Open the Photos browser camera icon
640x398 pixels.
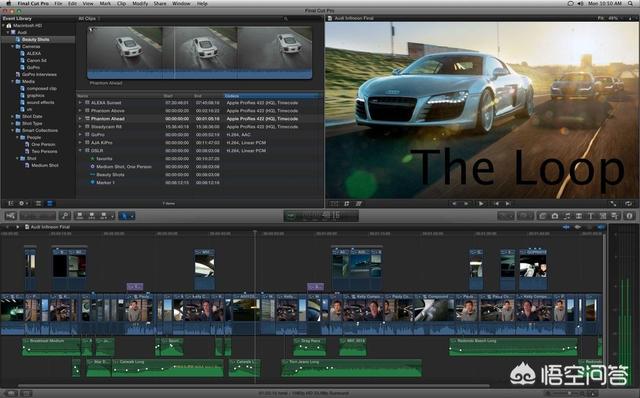555,216
